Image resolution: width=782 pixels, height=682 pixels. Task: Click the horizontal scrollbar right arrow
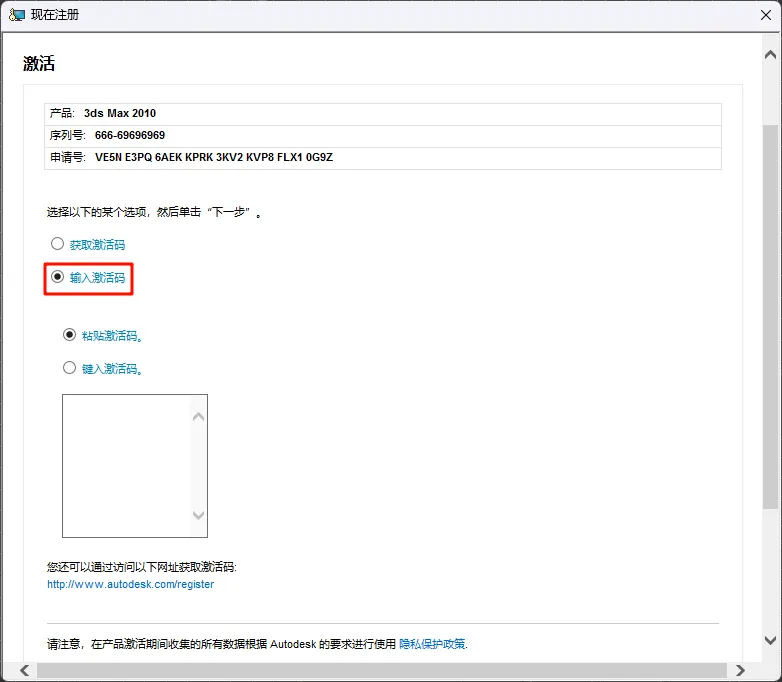click(x=740, y=671)
